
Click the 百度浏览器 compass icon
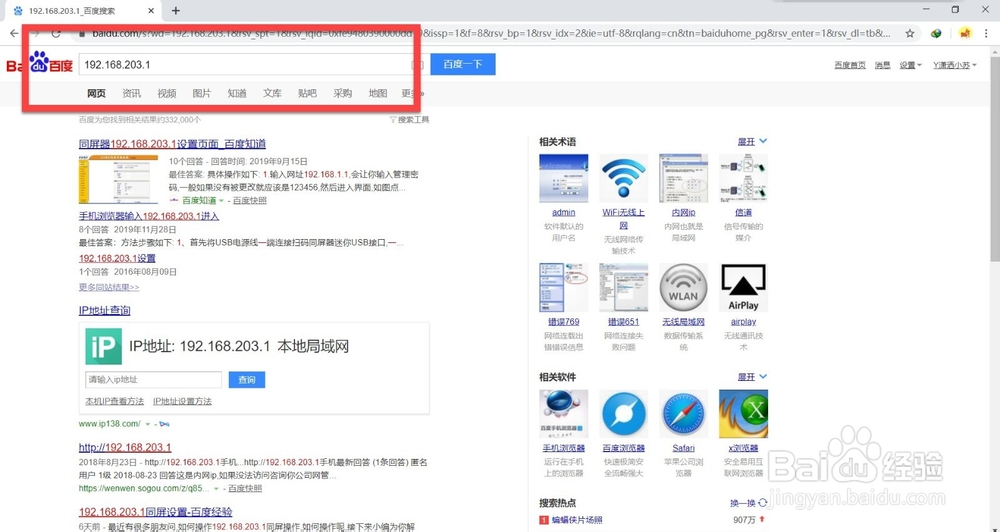pos(624,414)
